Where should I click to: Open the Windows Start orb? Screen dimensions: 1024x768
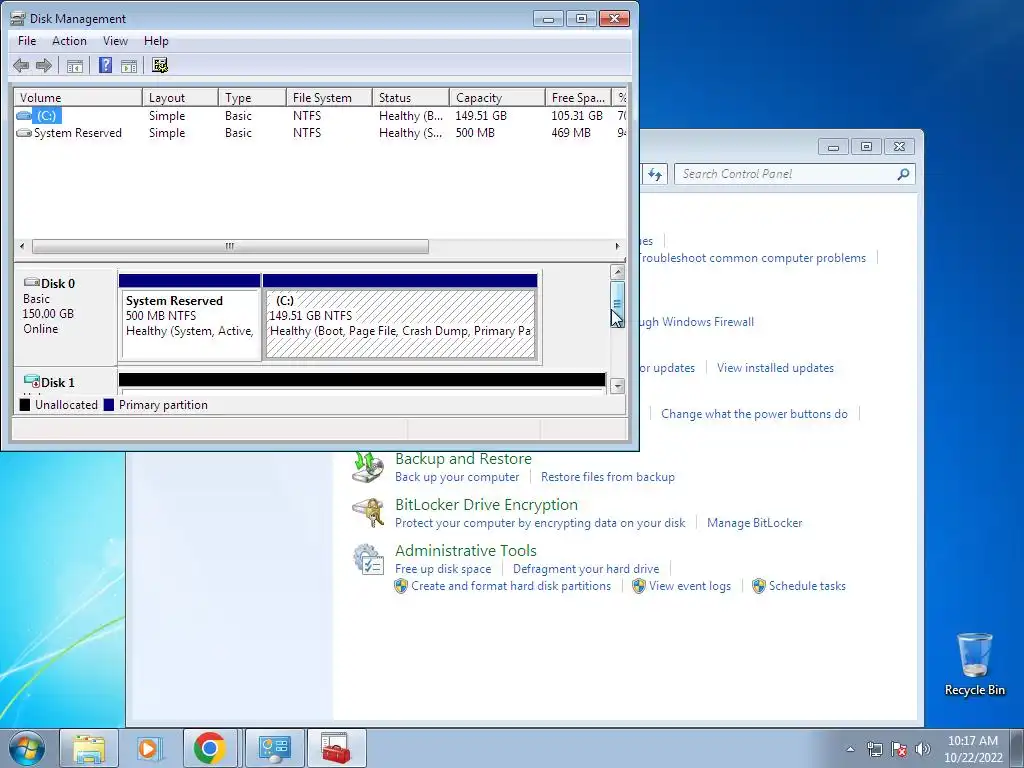click(26, 748)
